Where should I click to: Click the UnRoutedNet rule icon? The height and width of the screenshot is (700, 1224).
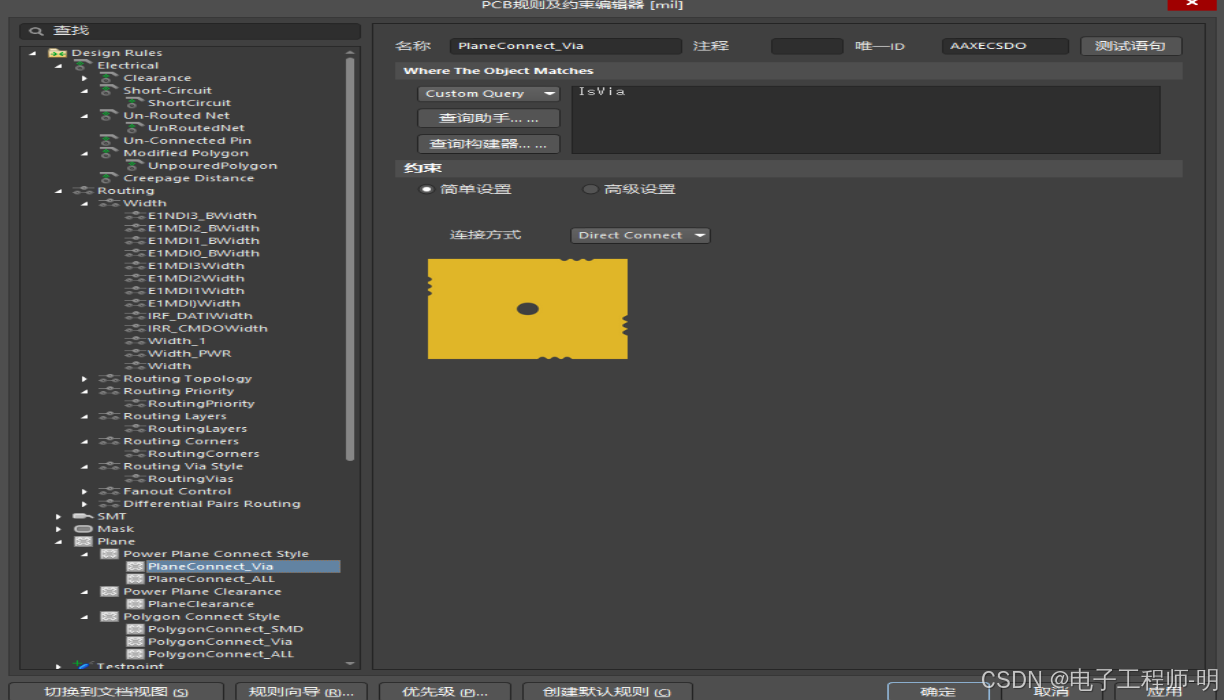click(x=134, y=128)
